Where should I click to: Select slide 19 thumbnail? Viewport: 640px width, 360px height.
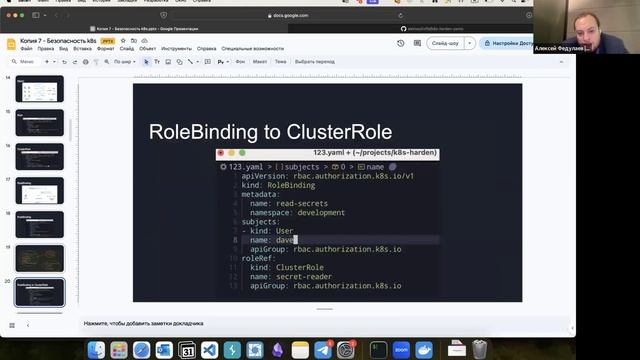click(x=40, y=258)
